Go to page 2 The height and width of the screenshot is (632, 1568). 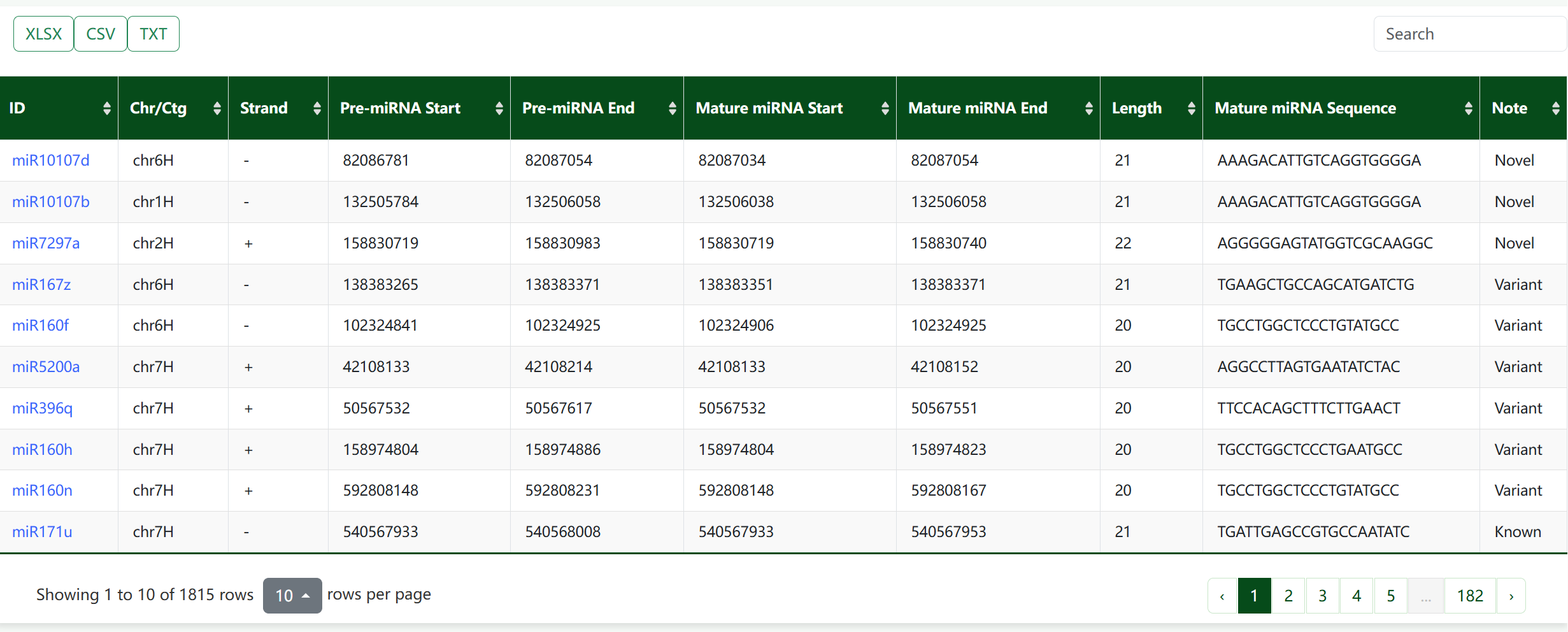coord(1288,596)
